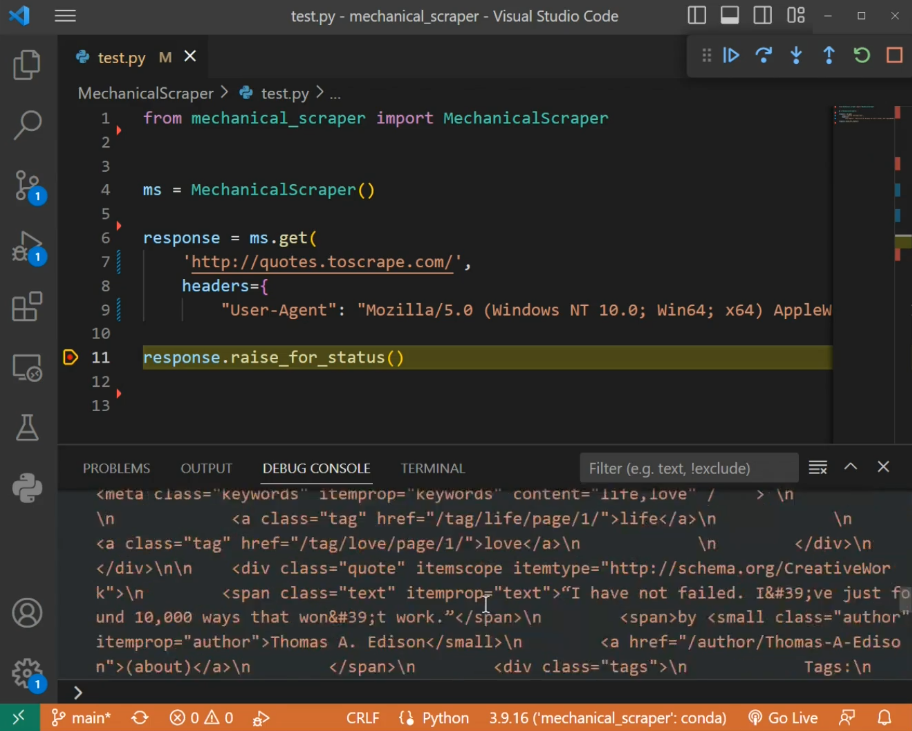Click Continue in the debug toolbar
912x731 pixels.
[x=731, y=55]
